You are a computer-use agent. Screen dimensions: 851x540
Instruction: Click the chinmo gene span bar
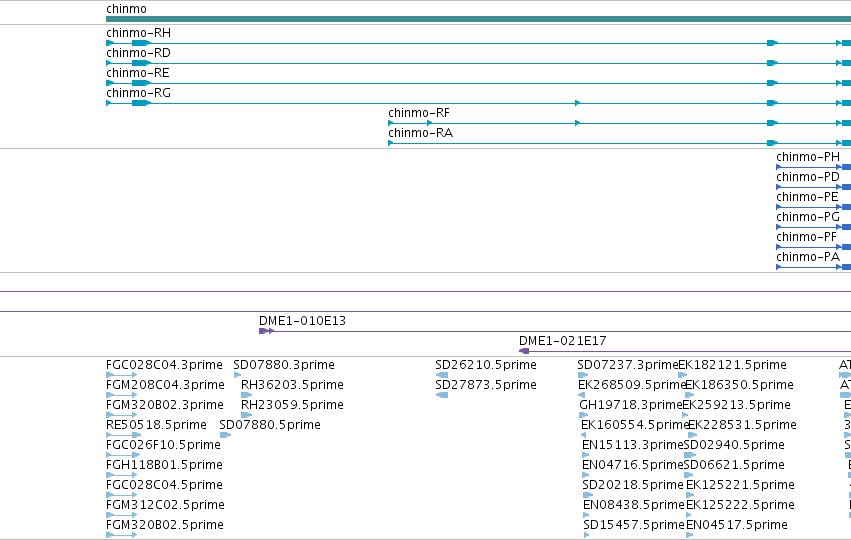(x=478, y=20)
